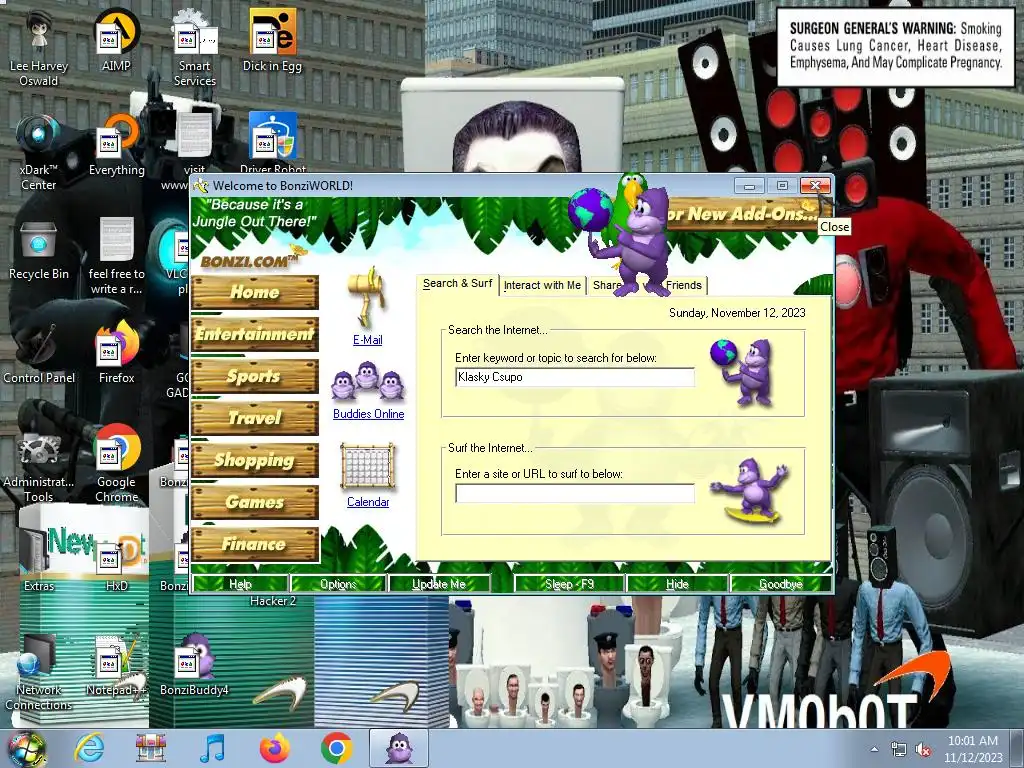The width and height of the screenshot is (1024, 768).
Task: Open the Share tab
Action: tap(604, 285)
